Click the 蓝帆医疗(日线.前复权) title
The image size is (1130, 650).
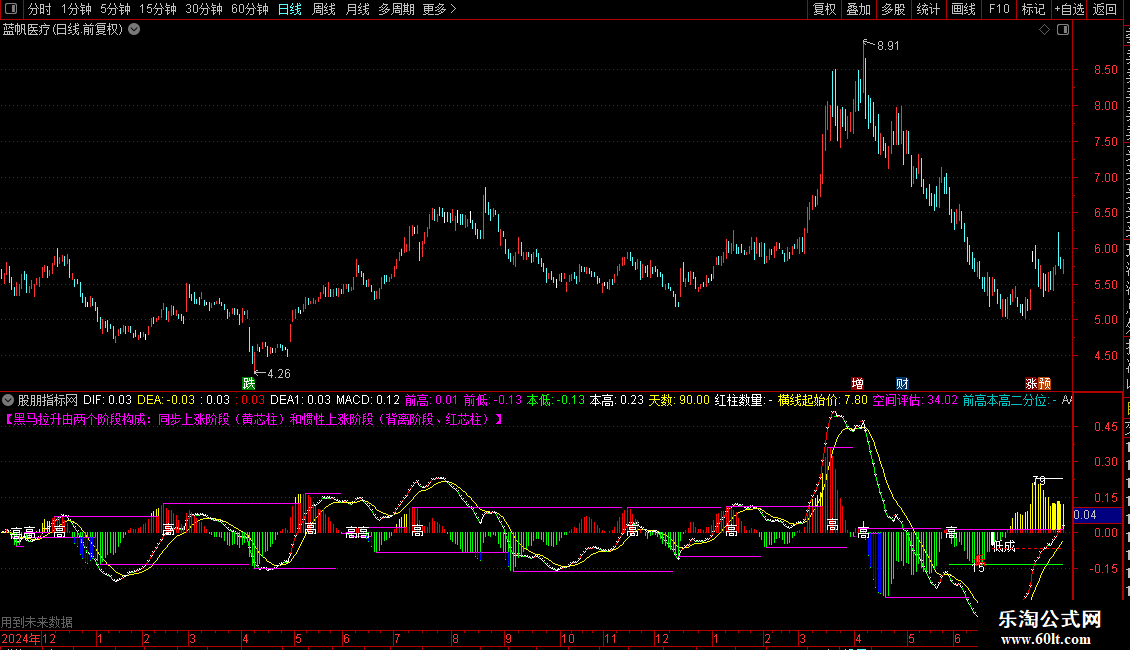63,30
